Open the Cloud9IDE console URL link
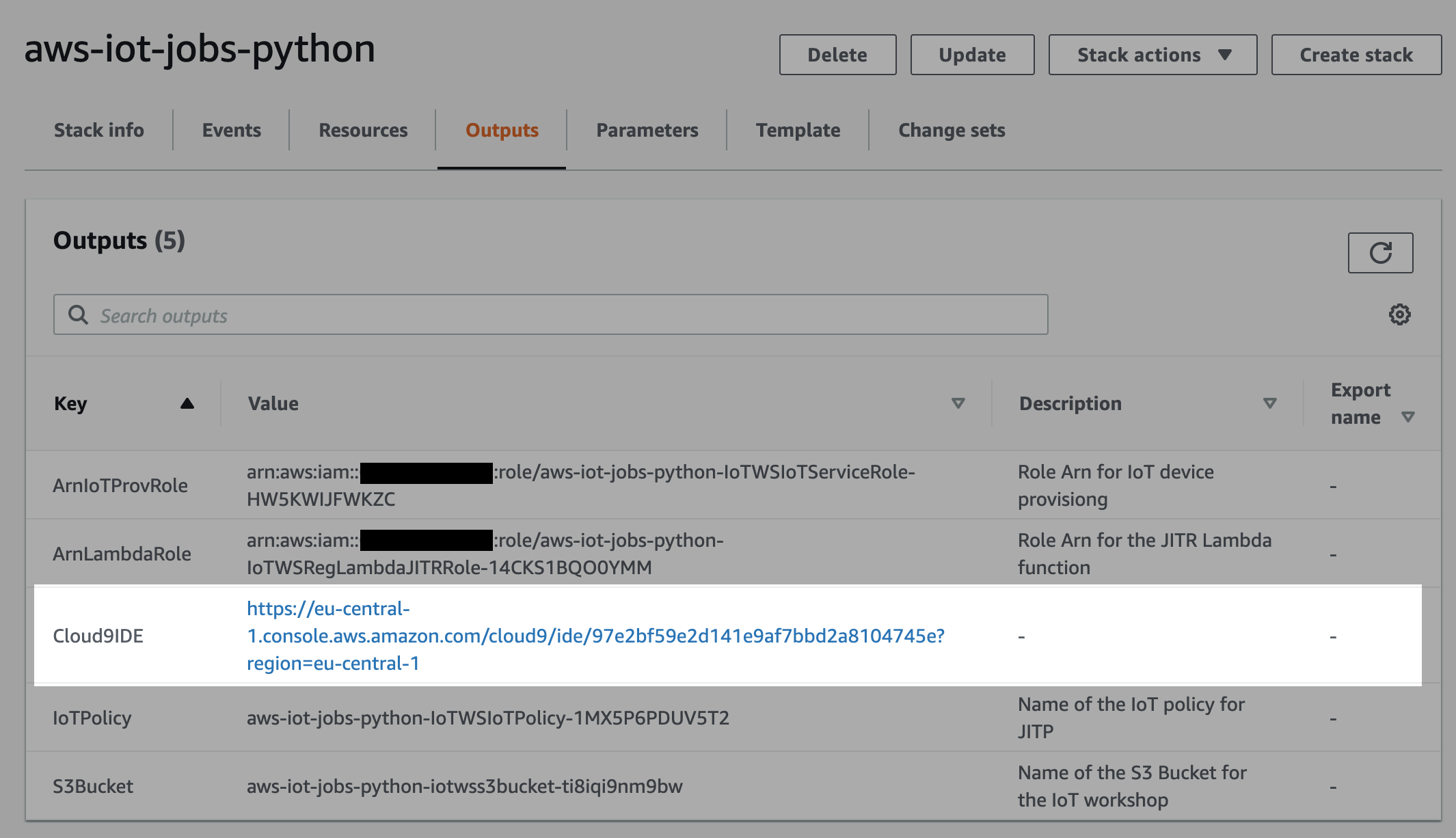 click(595, 636)
